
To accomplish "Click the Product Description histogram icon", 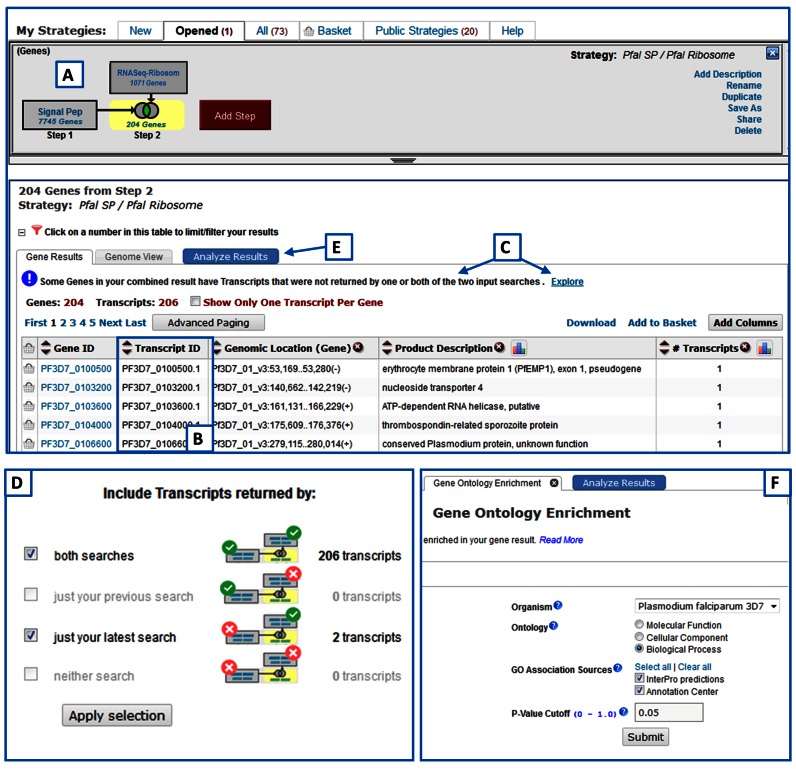I will [x=518, y=348].
